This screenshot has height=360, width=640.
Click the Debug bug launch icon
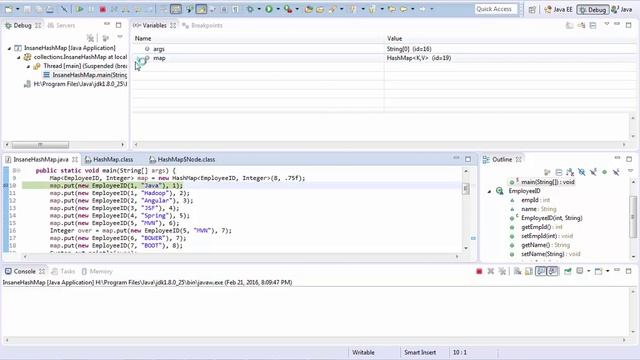click(x=250, y=9)
